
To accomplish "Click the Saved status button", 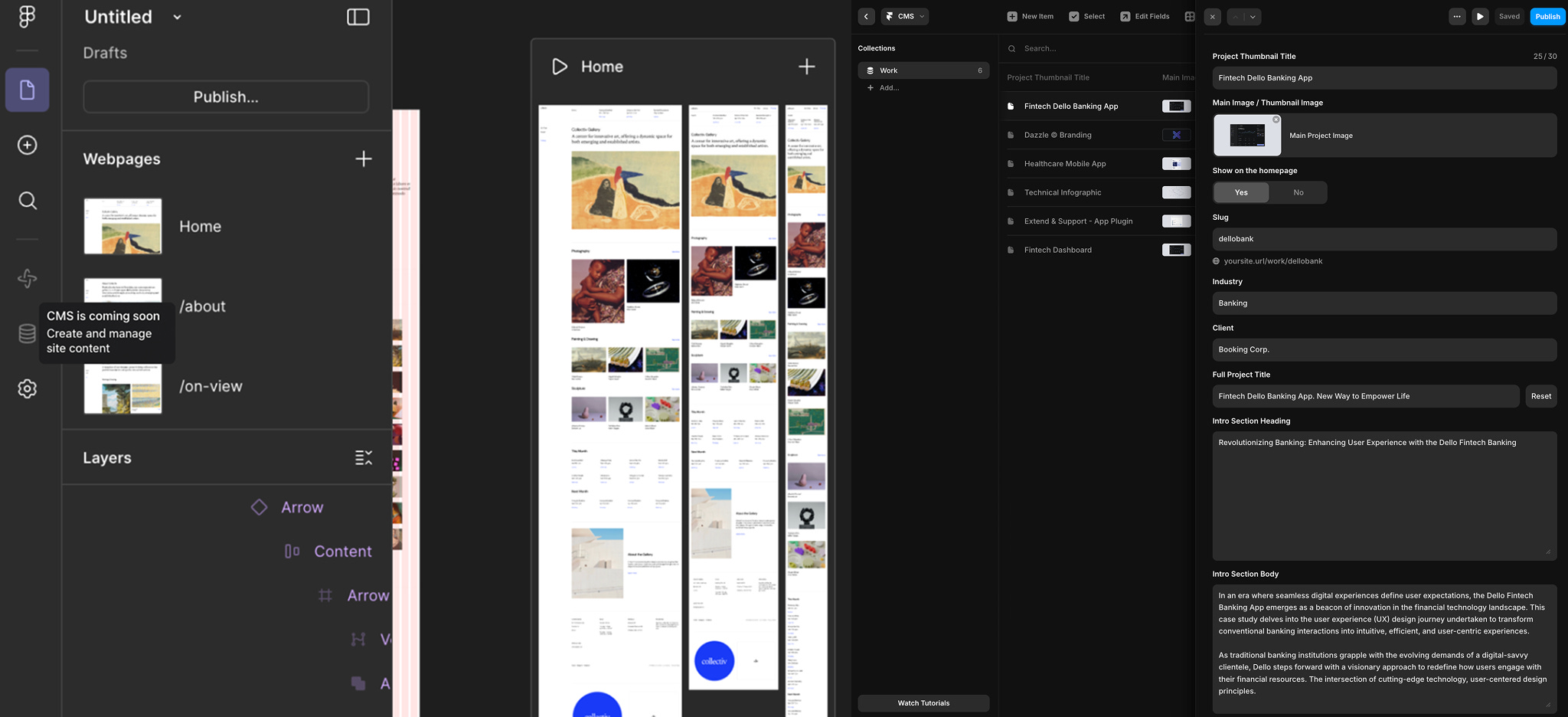I will 1509,16.
